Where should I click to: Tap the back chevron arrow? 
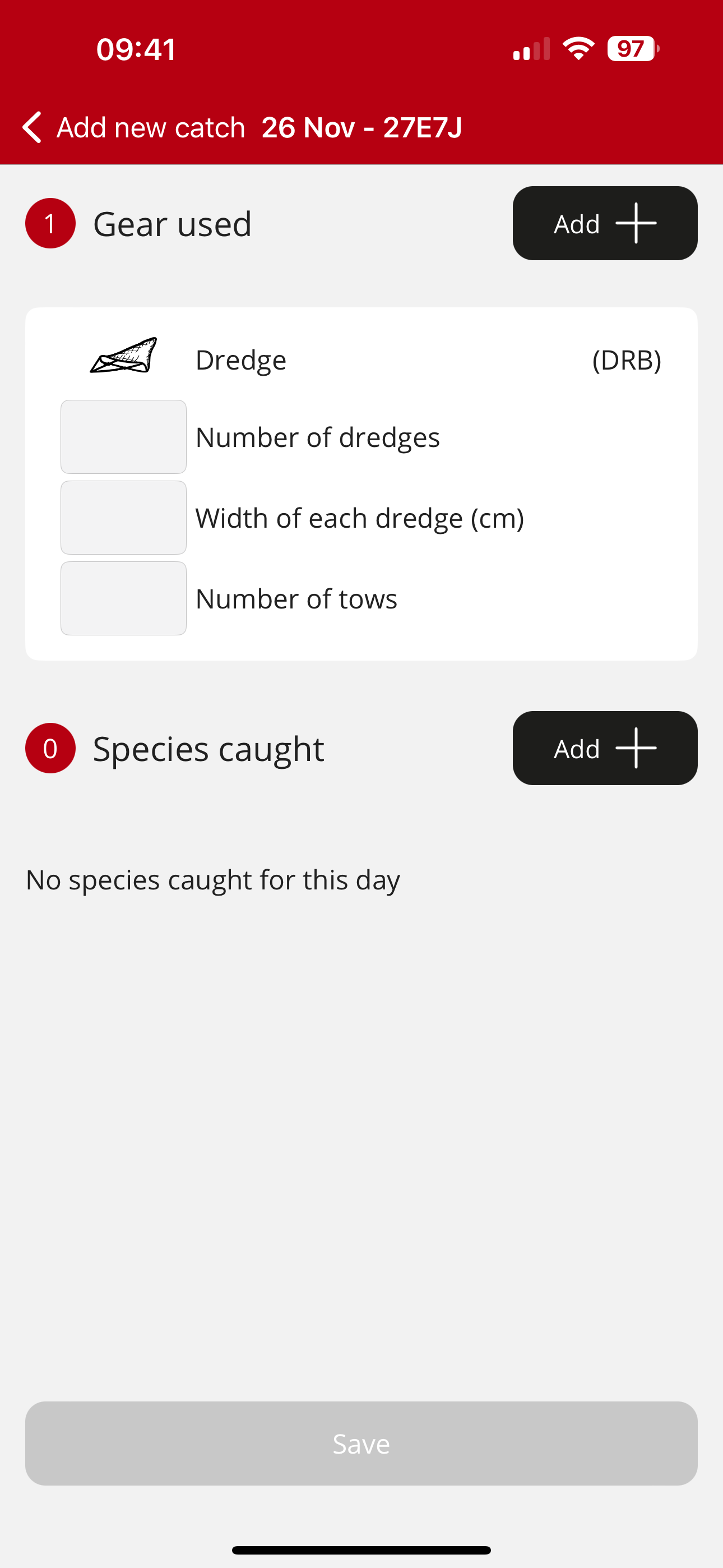pyautogui.click(x=33, y=127)
